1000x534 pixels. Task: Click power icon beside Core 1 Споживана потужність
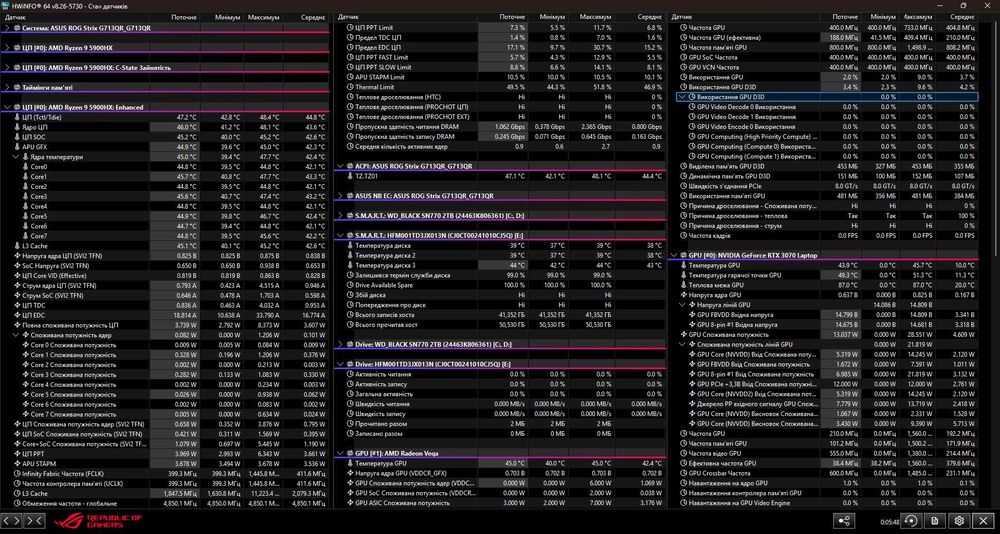(26, 355)
